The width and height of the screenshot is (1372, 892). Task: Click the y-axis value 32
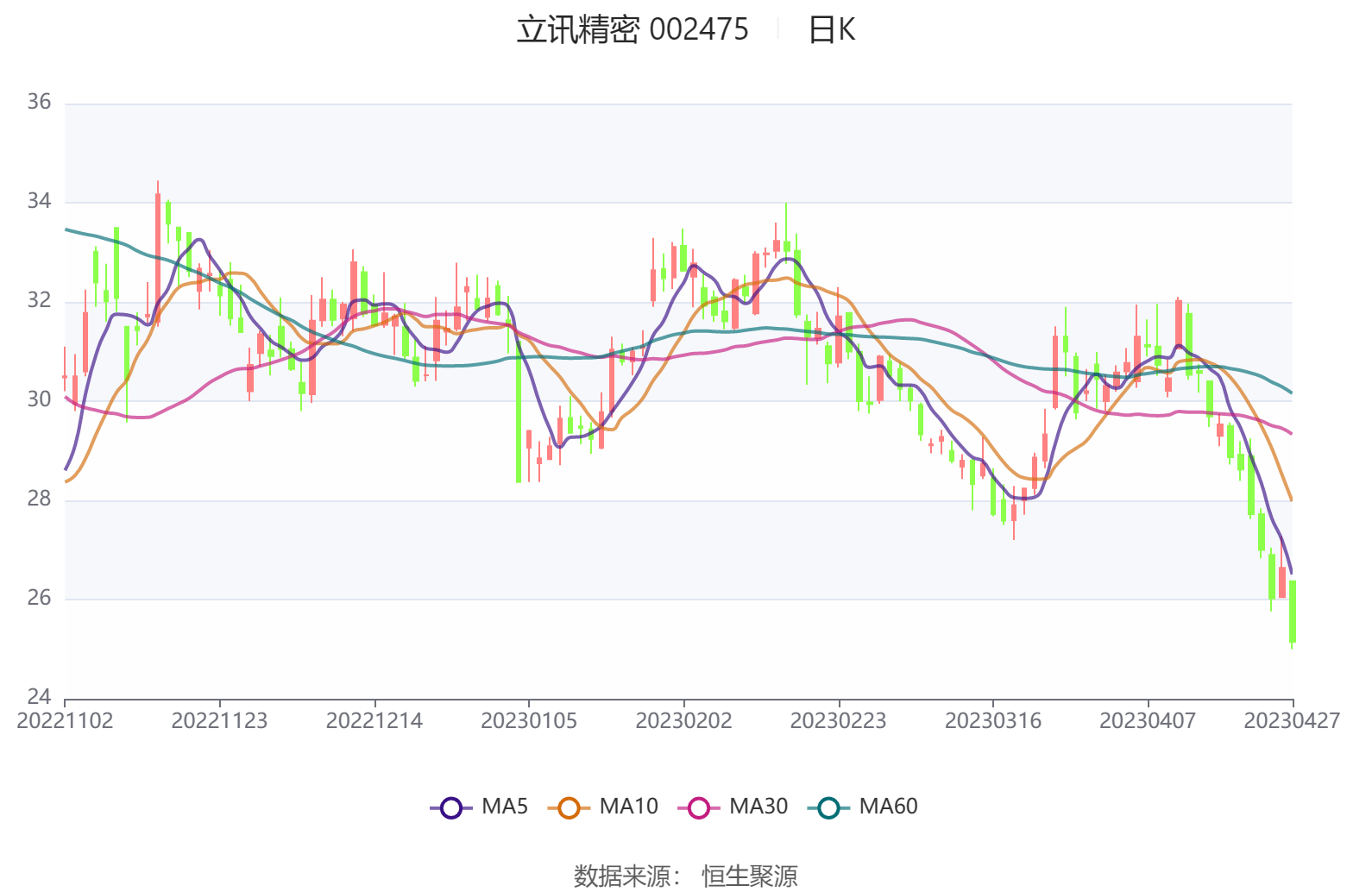click(39, 300)
